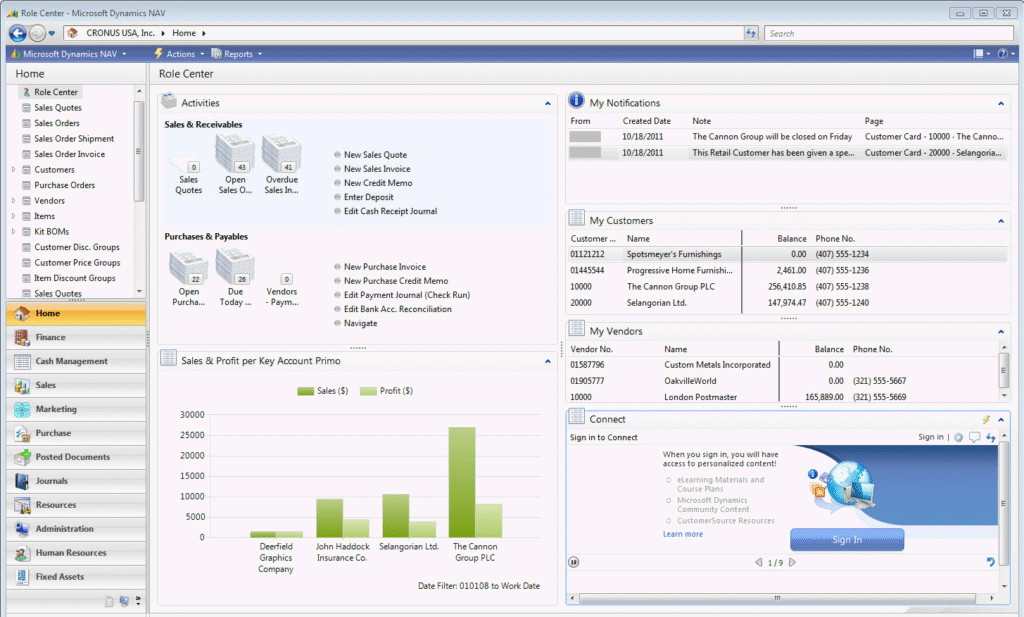1024x617 pixels.
Task: Click the Sales ($) legend swatch
Action: (x=306, y=391)
